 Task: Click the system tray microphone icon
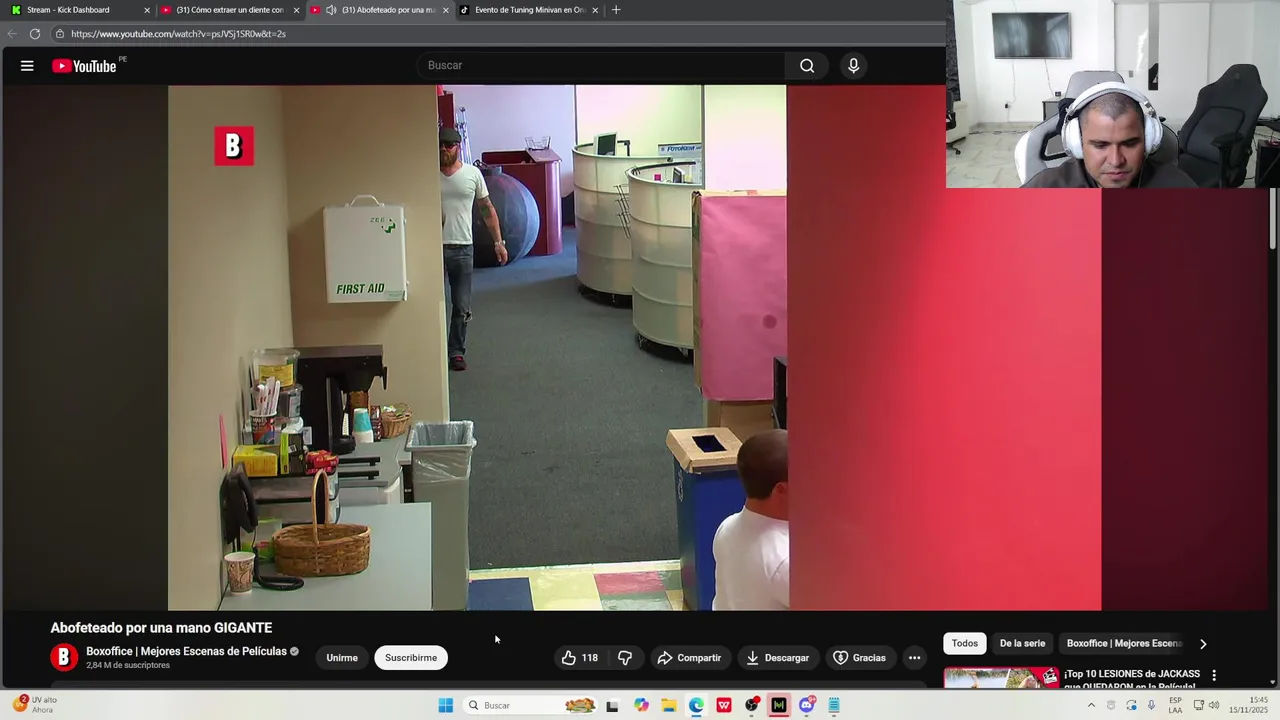[1151, 706]
